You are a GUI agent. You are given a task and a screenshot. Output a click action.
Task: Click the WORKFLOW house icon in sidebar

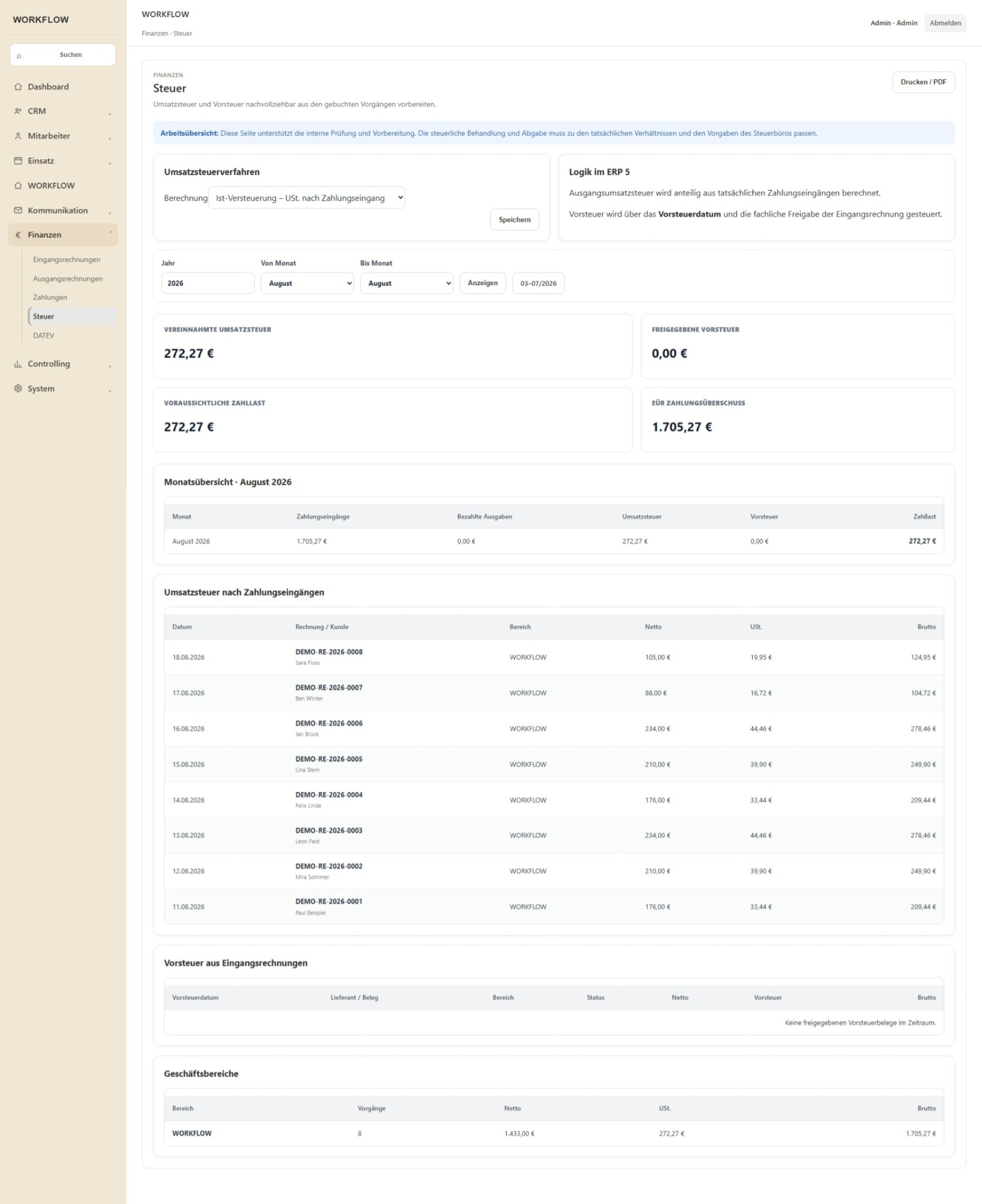tap(18, 186)
